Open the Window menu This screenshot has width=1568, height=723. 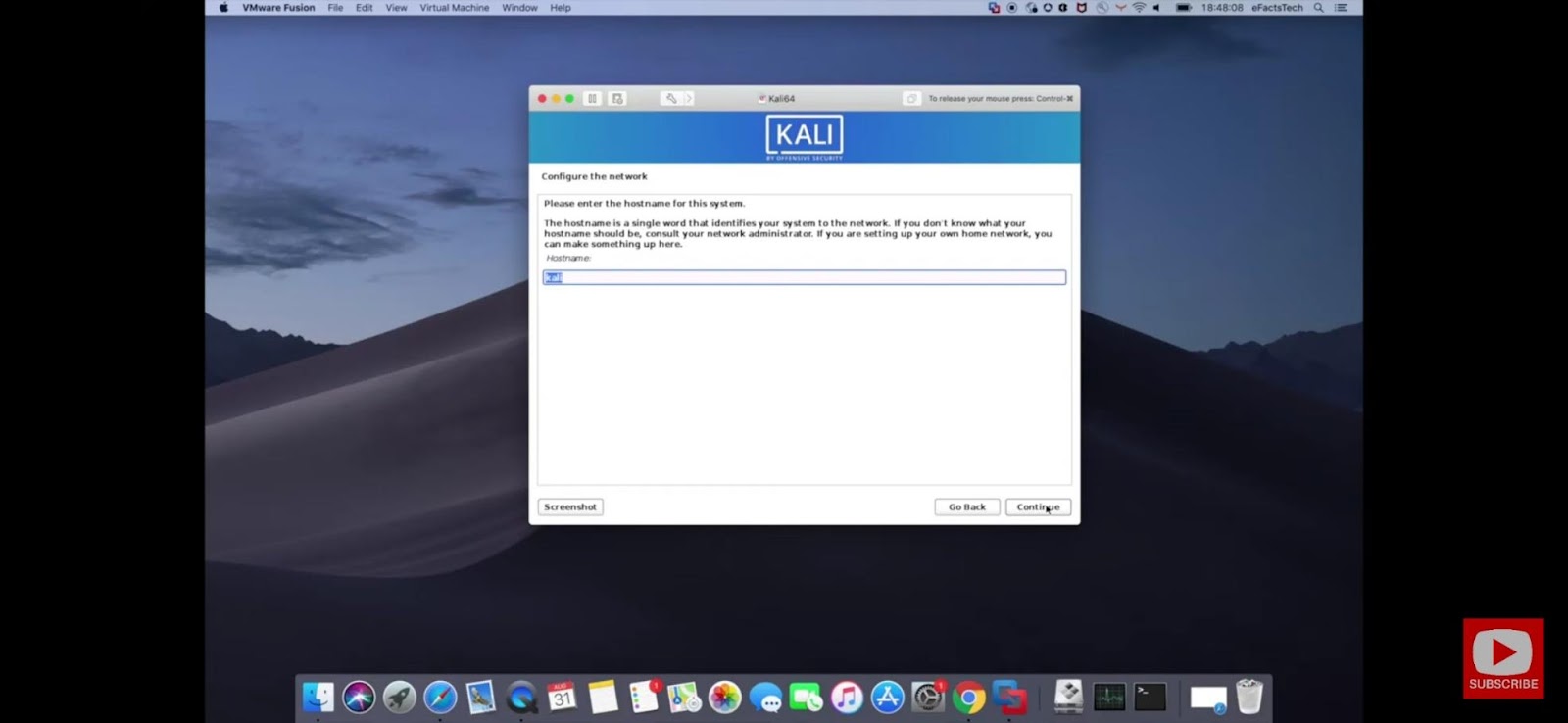(x=519, y=8)
